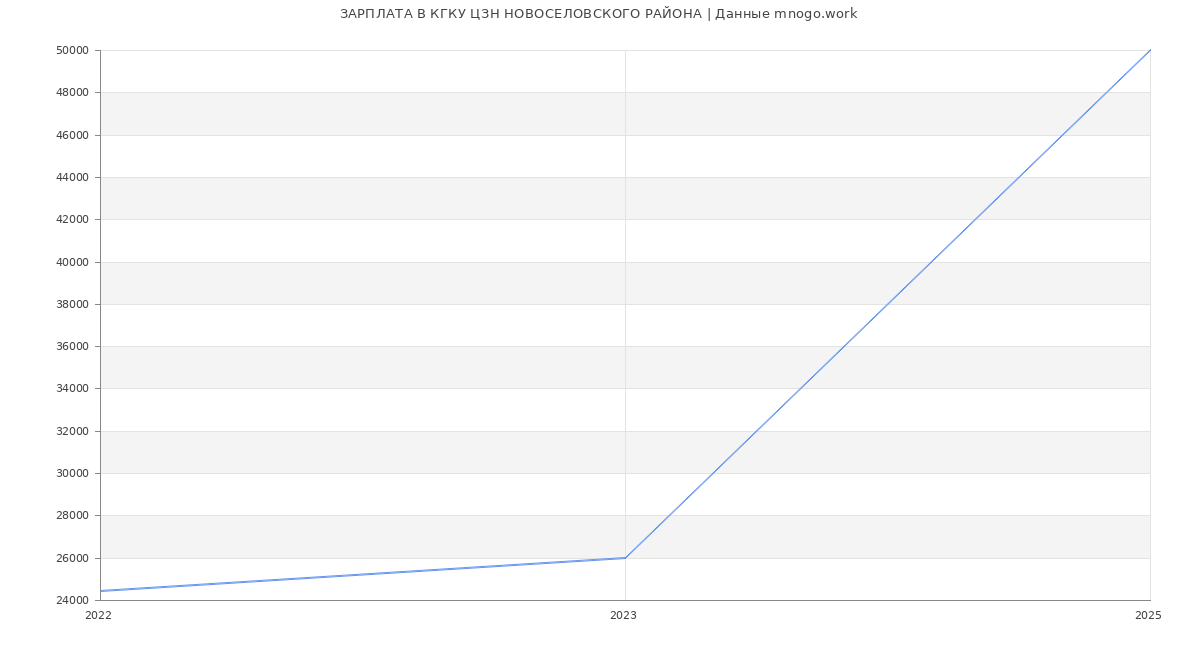Click the line's starting point at 2022
Viewport: 1200px width, 650px height.
click(x=101, y=591)
